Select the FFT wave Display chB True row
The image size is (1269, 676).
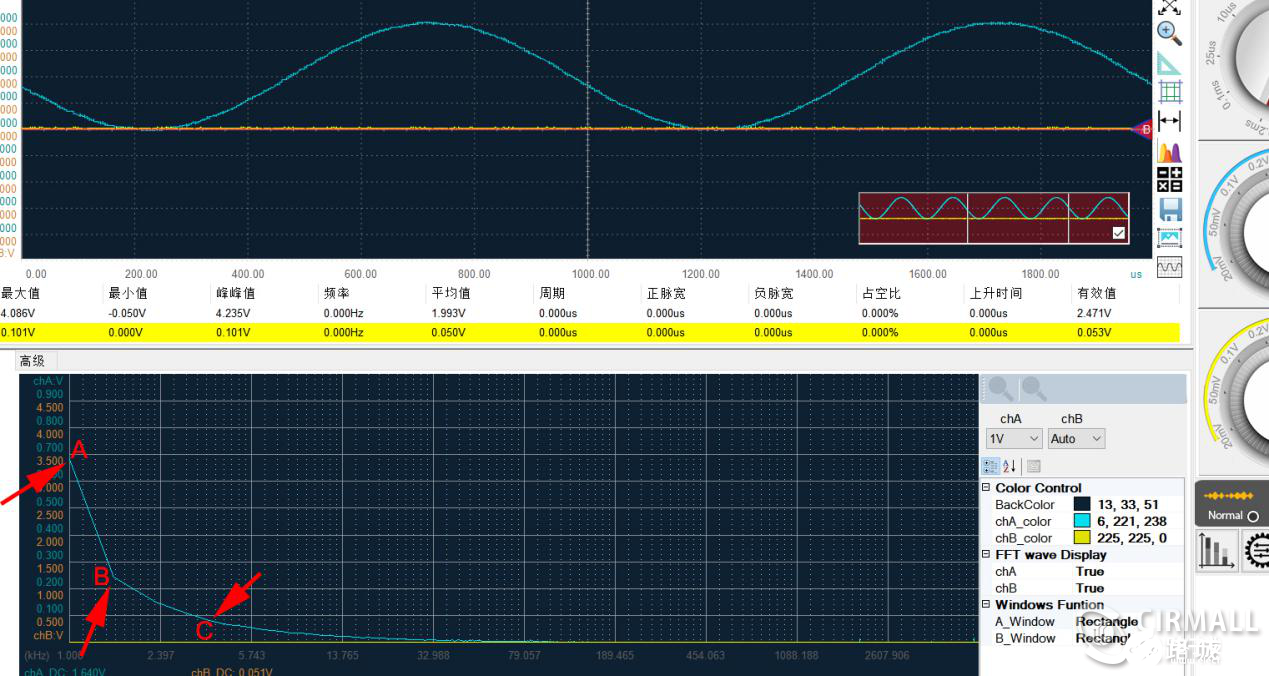[1082, 588]
